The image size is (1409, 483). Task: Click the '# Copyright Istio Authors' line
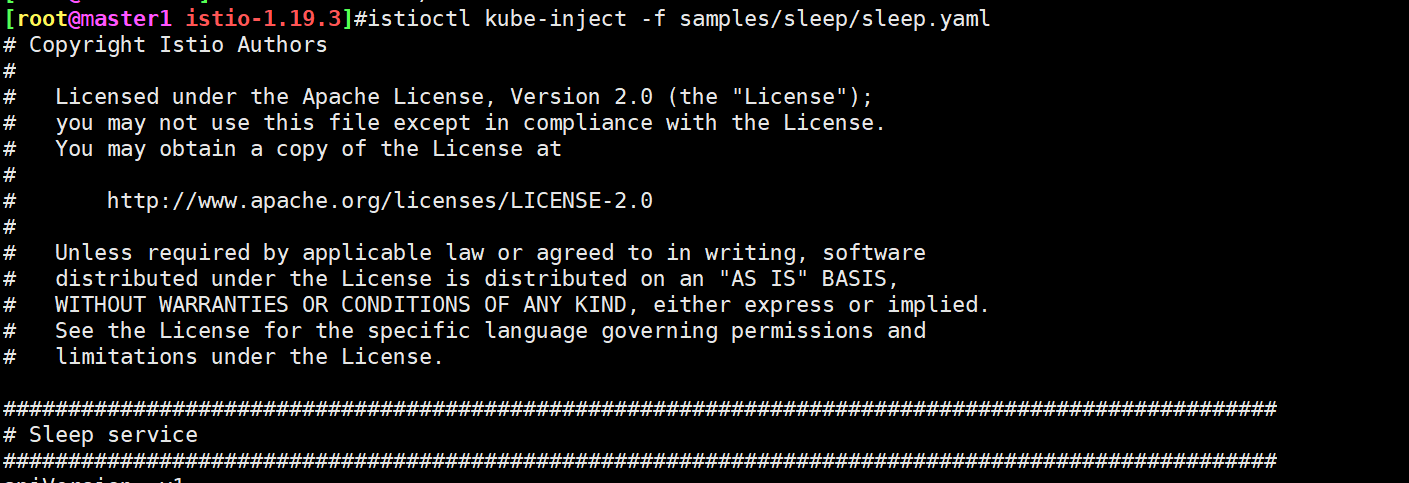click(x=166, y=44)
